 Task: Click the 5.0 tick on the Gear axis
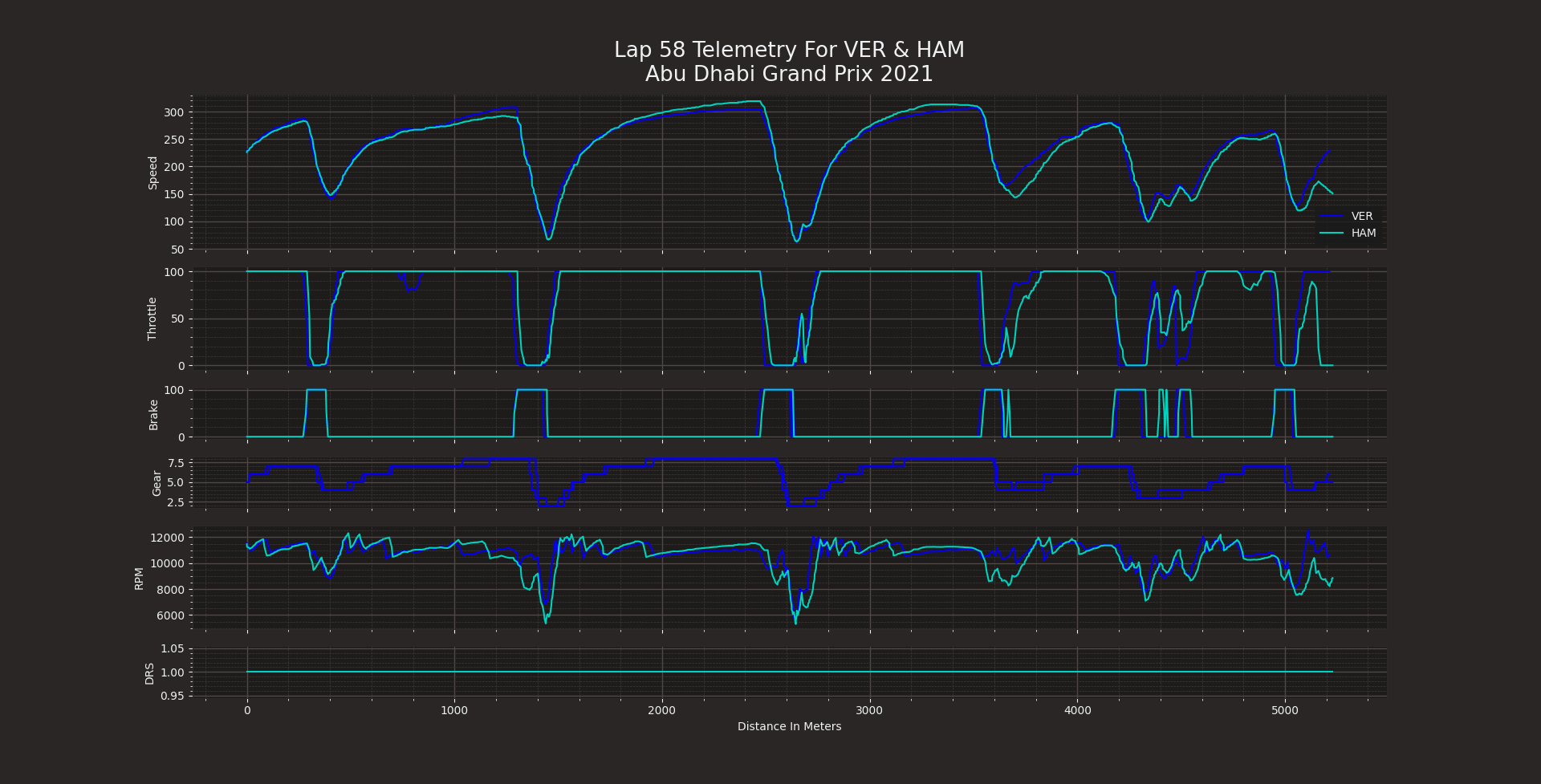click(x=176, y=483)
